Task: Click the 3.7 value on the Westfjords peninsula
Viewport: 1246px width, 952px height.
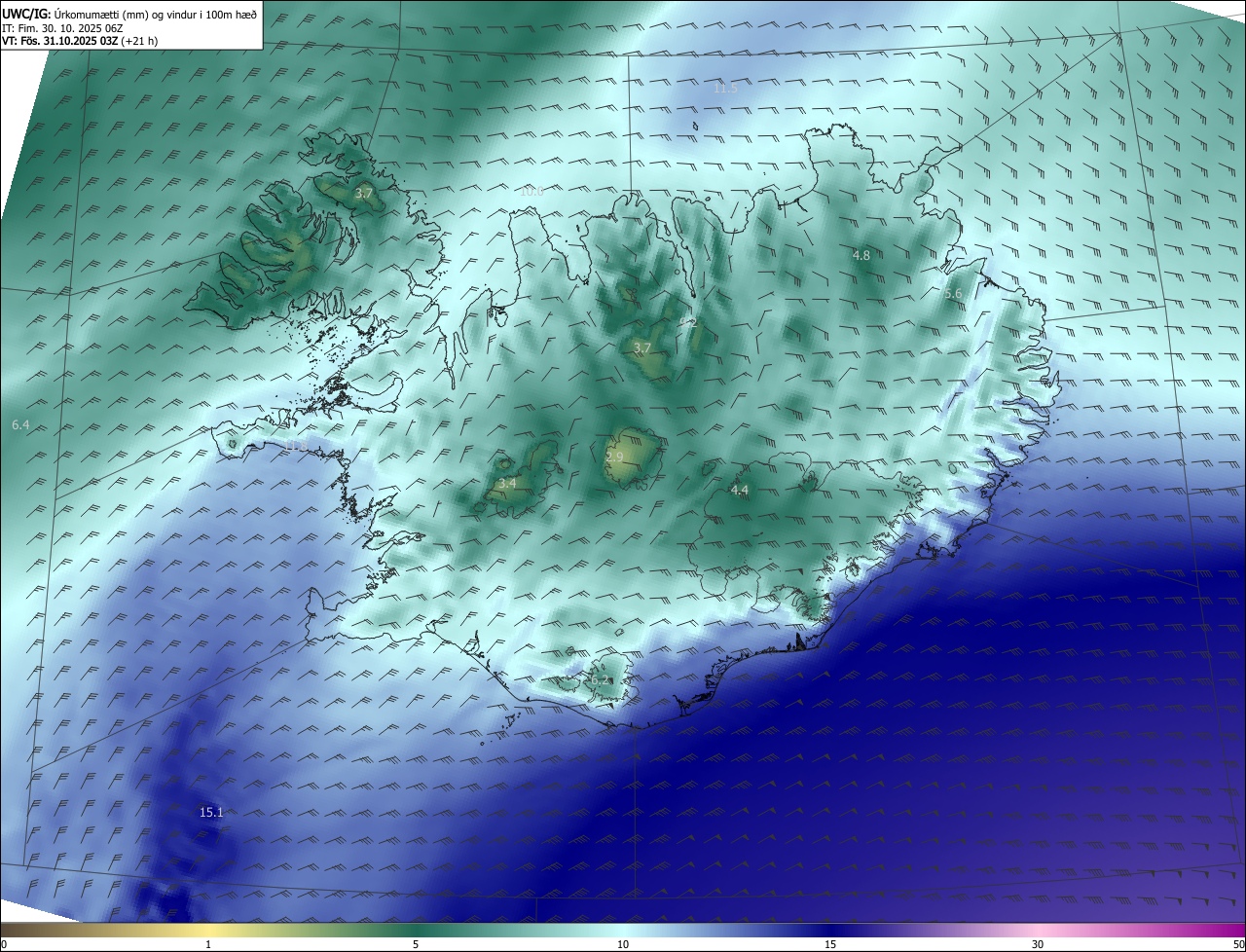Action: (x=363, y=194)
